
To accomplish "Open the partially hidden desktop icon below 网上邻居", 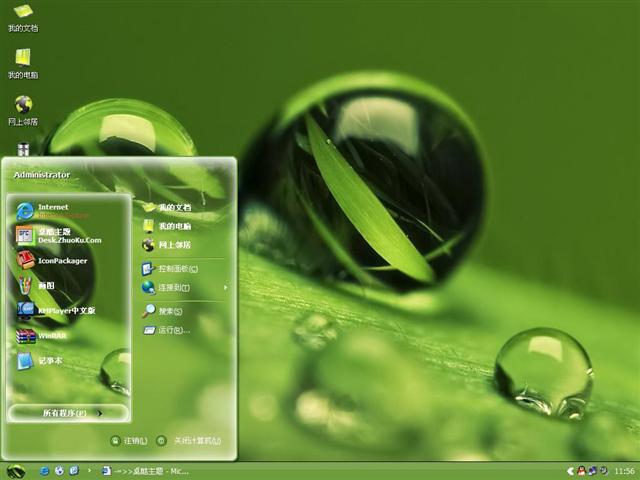I will click(x=23, y=149).
